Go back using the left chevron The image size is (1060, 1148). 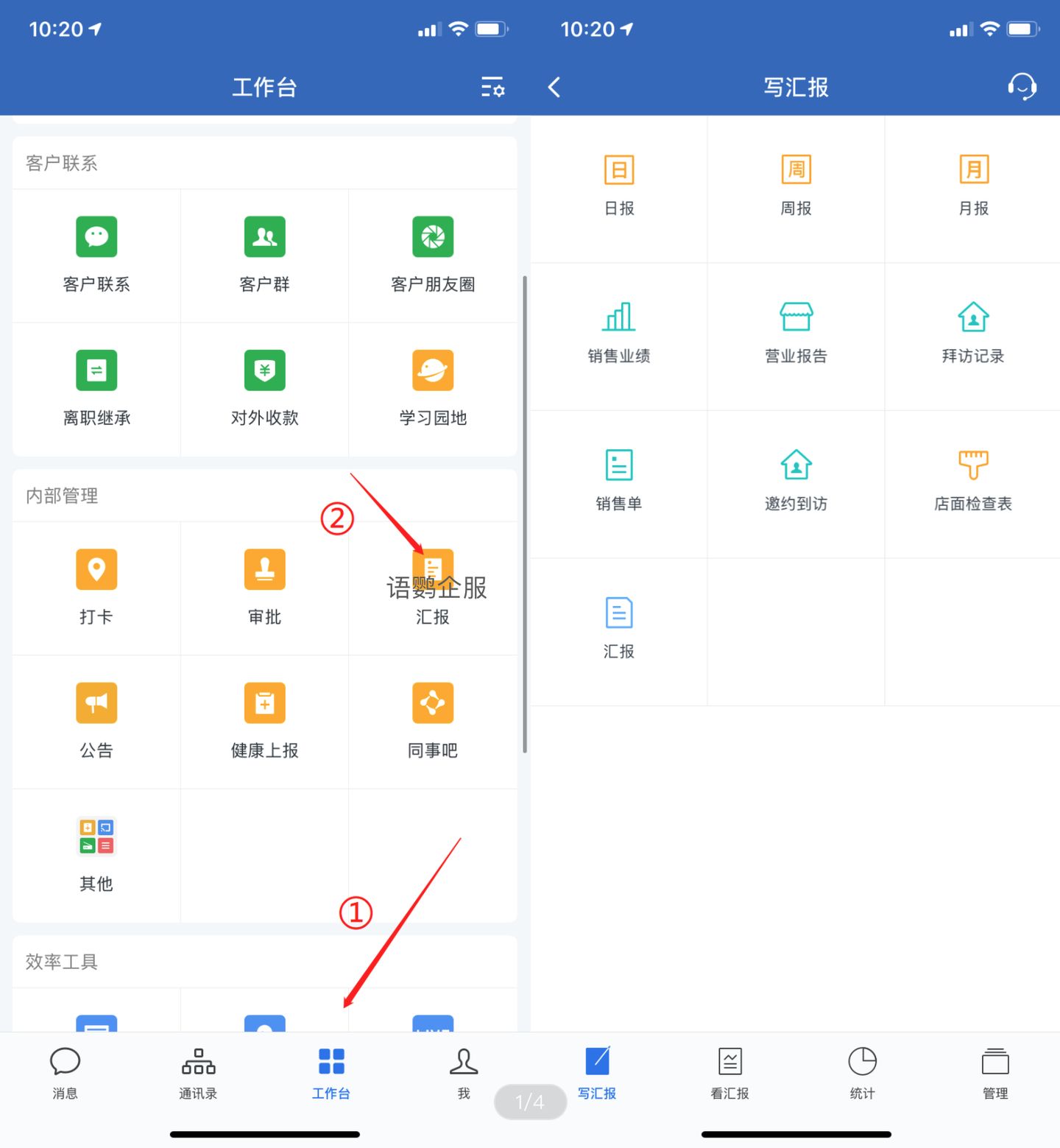[x=555, y=87]
